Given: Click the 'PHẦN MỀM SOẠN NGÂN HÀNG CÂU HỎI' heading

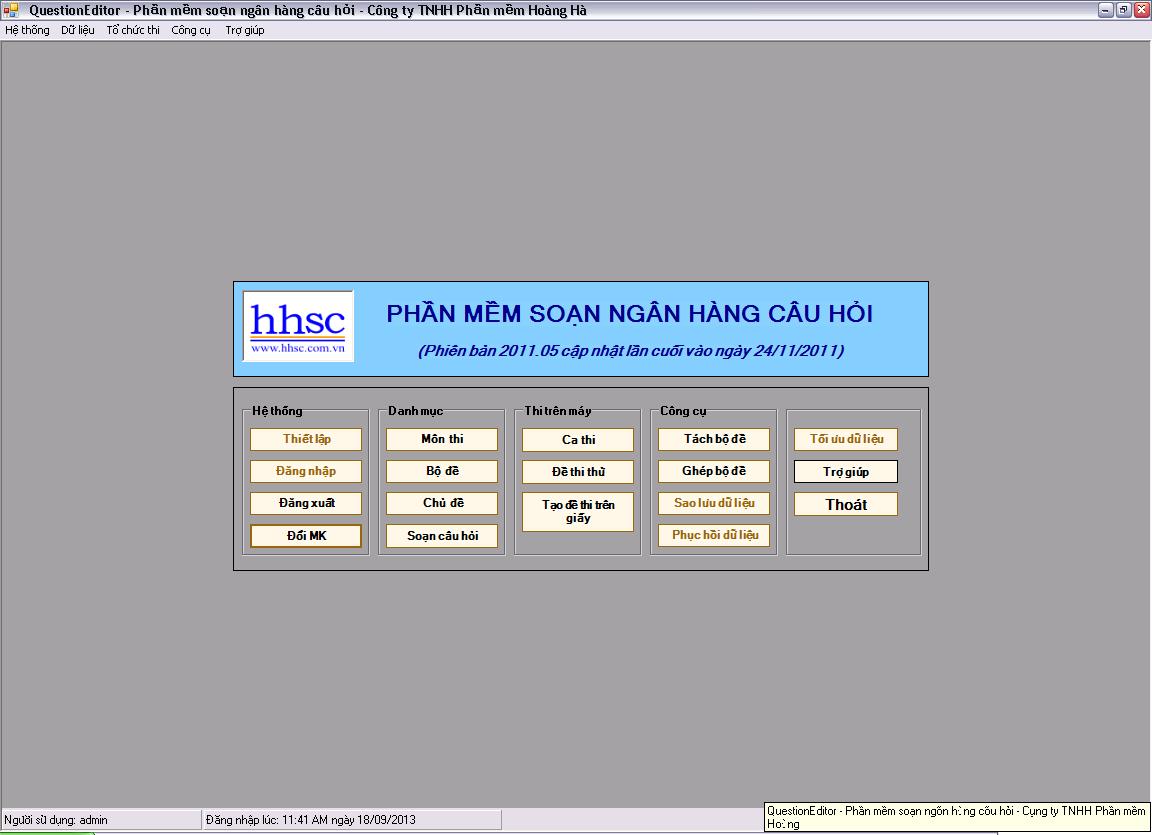Looking at the screenshot, I should [630, 314].
